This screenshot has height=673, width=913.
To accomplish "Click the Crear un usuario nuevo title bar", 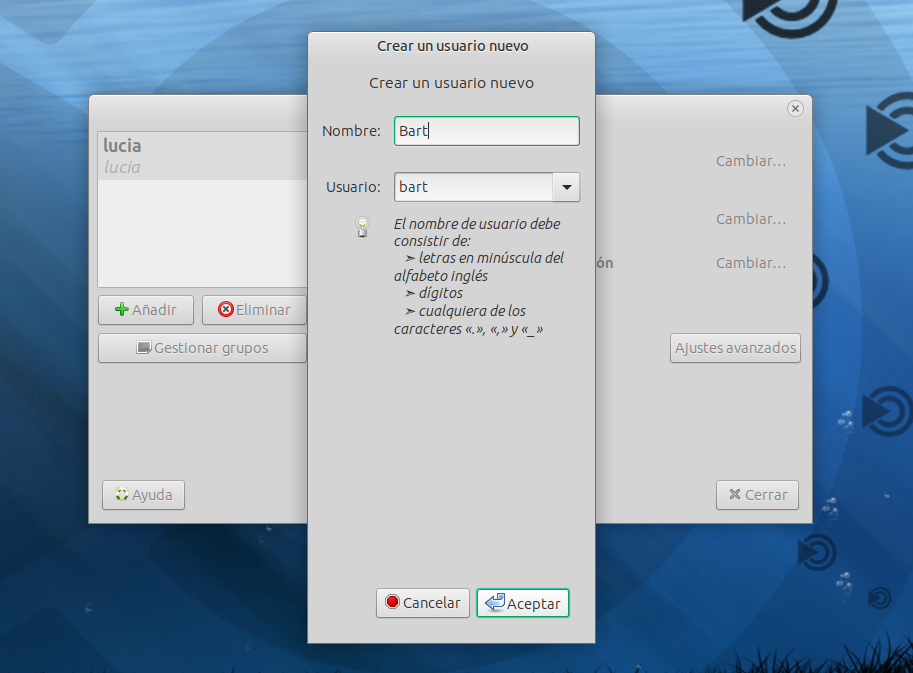I will (452, 46).
